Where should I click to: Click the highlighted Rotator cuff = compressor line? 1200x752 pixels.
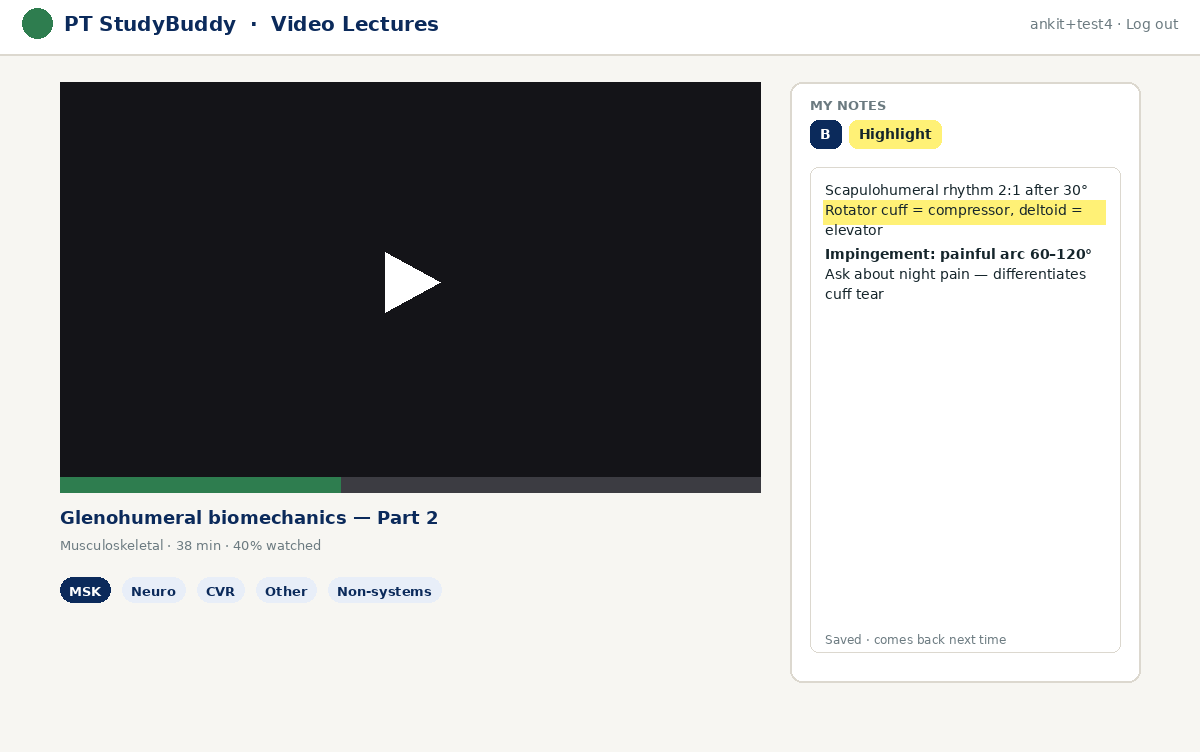[964, 211]
